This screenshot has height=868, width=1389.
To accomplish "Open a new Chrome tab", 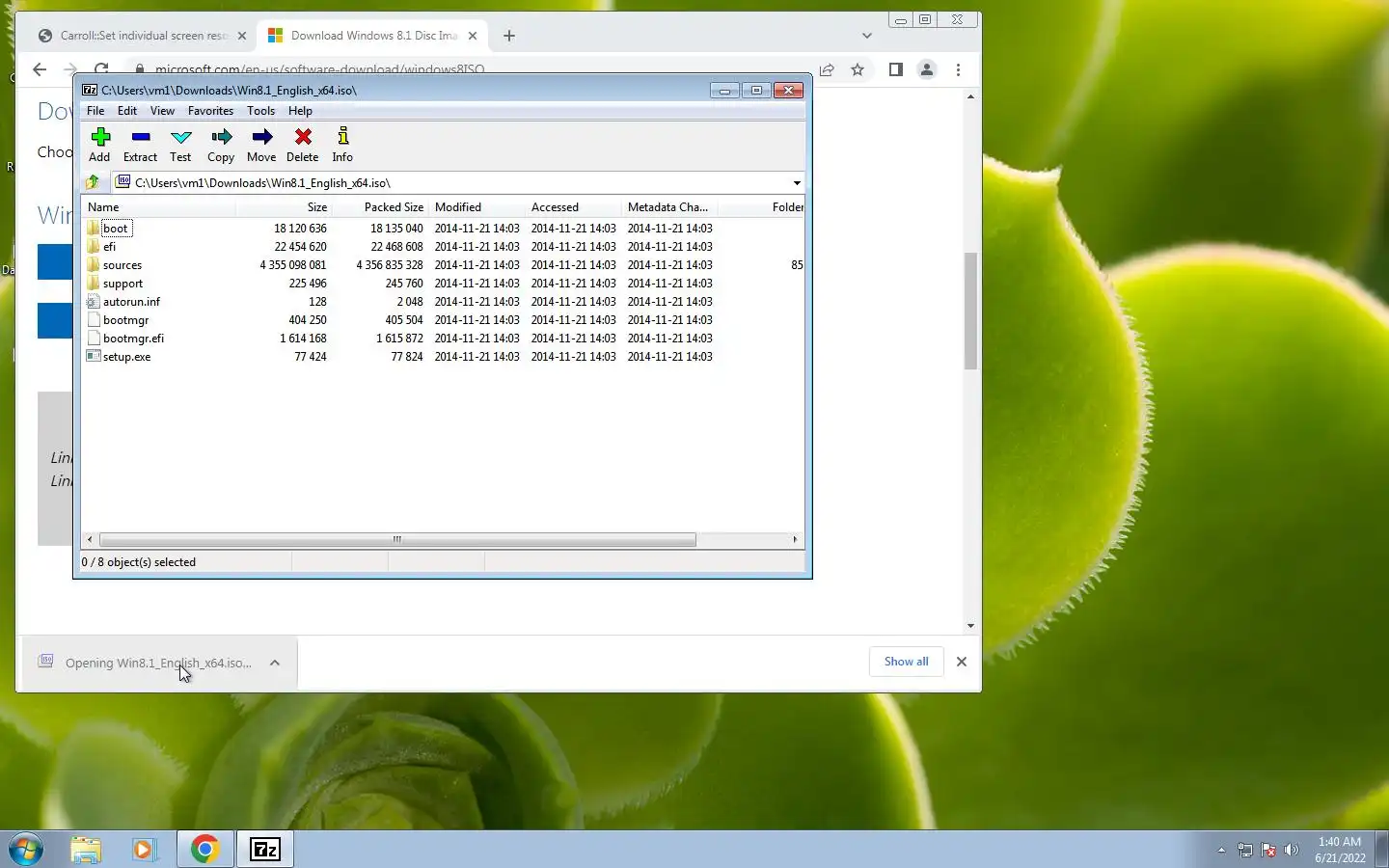I will (509, 36).
